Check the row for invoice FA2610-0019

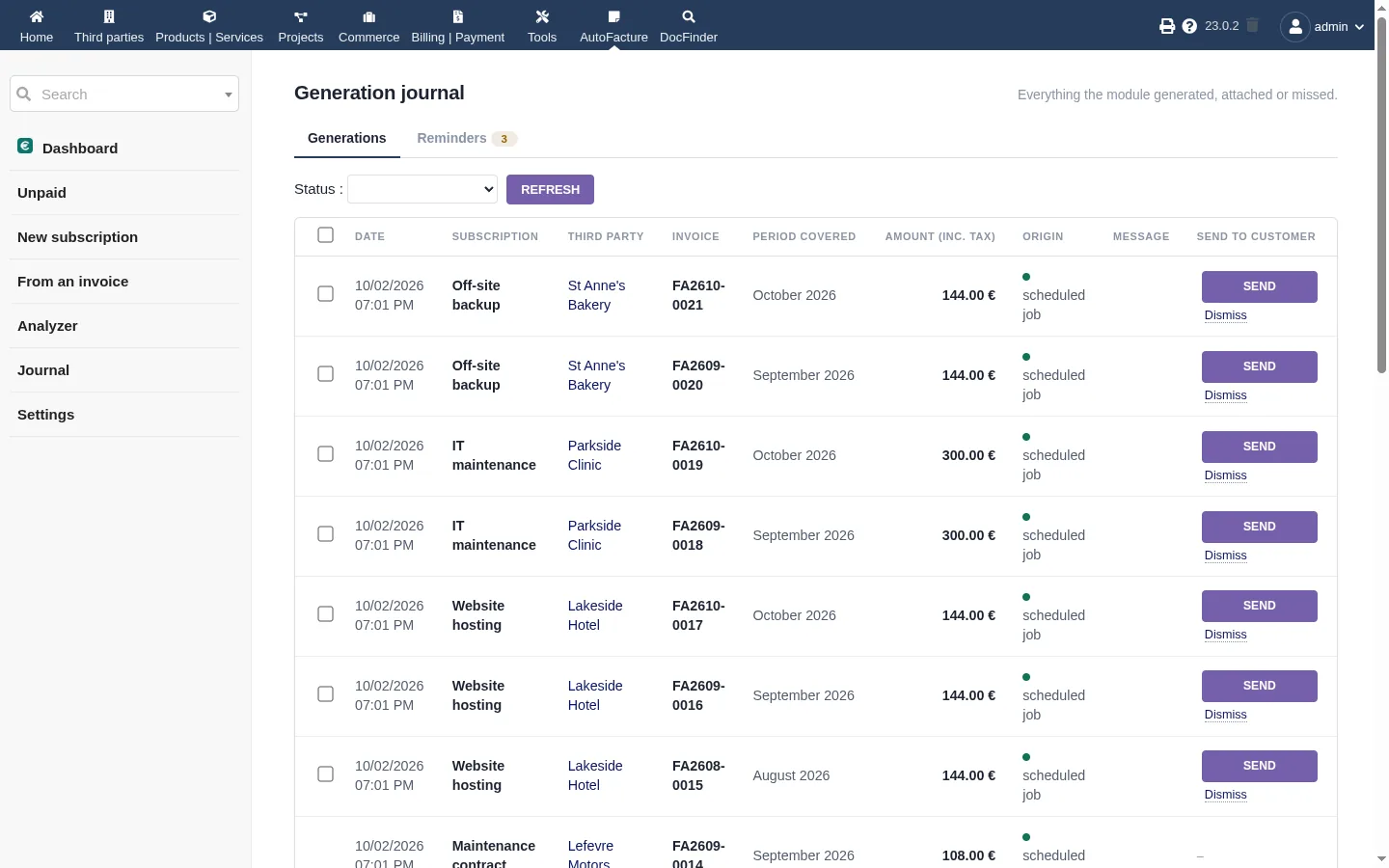click(326, 454)
